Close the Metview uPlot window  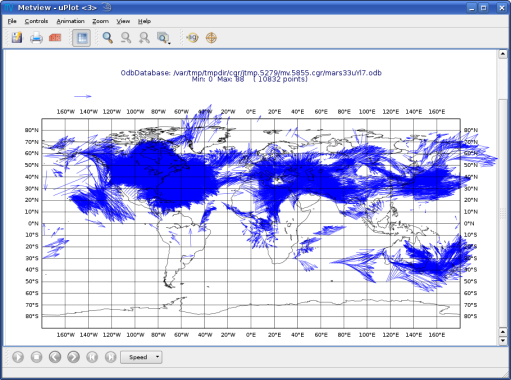[x=502, y=8]
